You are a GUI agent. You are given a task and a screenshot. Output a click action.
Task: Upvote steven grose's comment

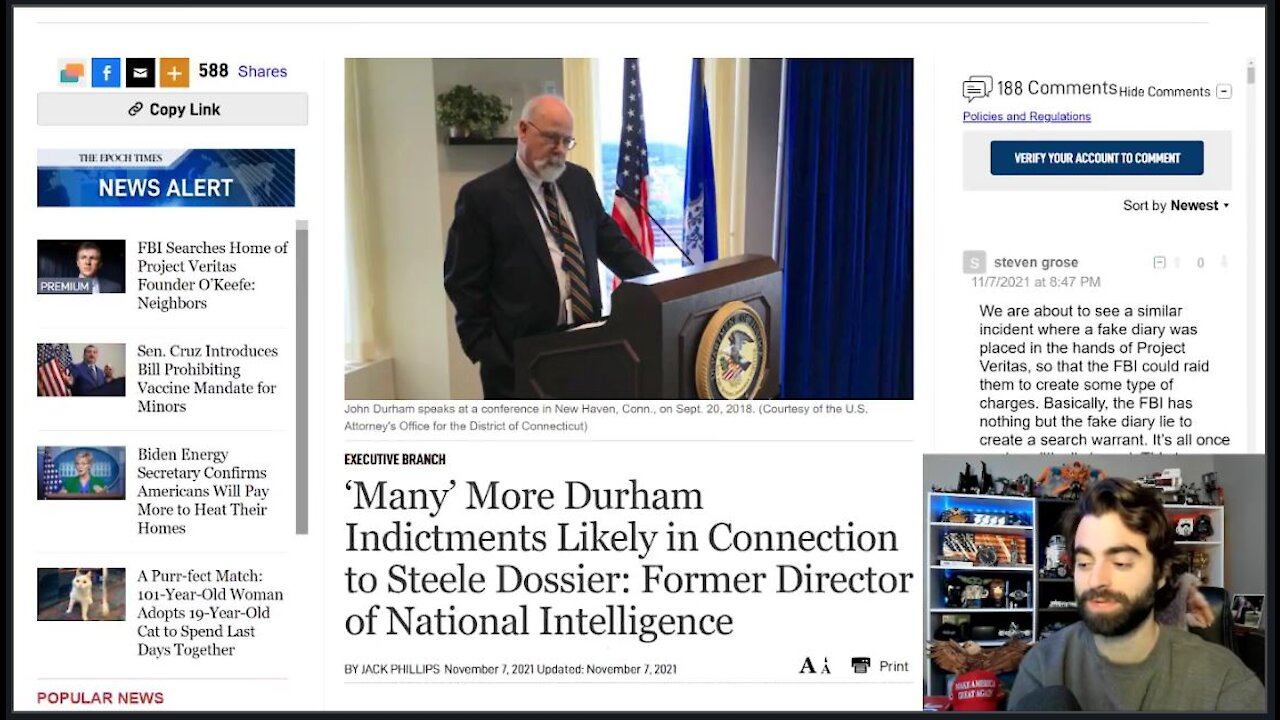[1177, 263]
